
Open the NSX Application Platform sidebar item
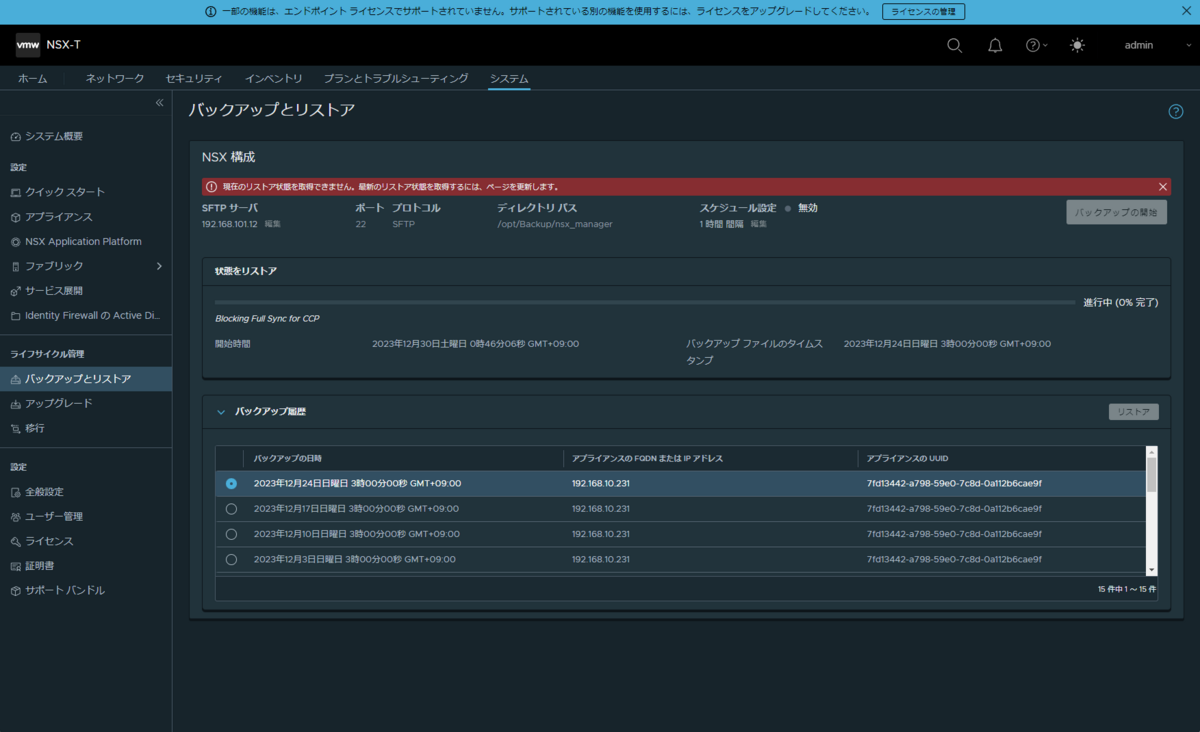pyautogui.click(x=83, y=241)
